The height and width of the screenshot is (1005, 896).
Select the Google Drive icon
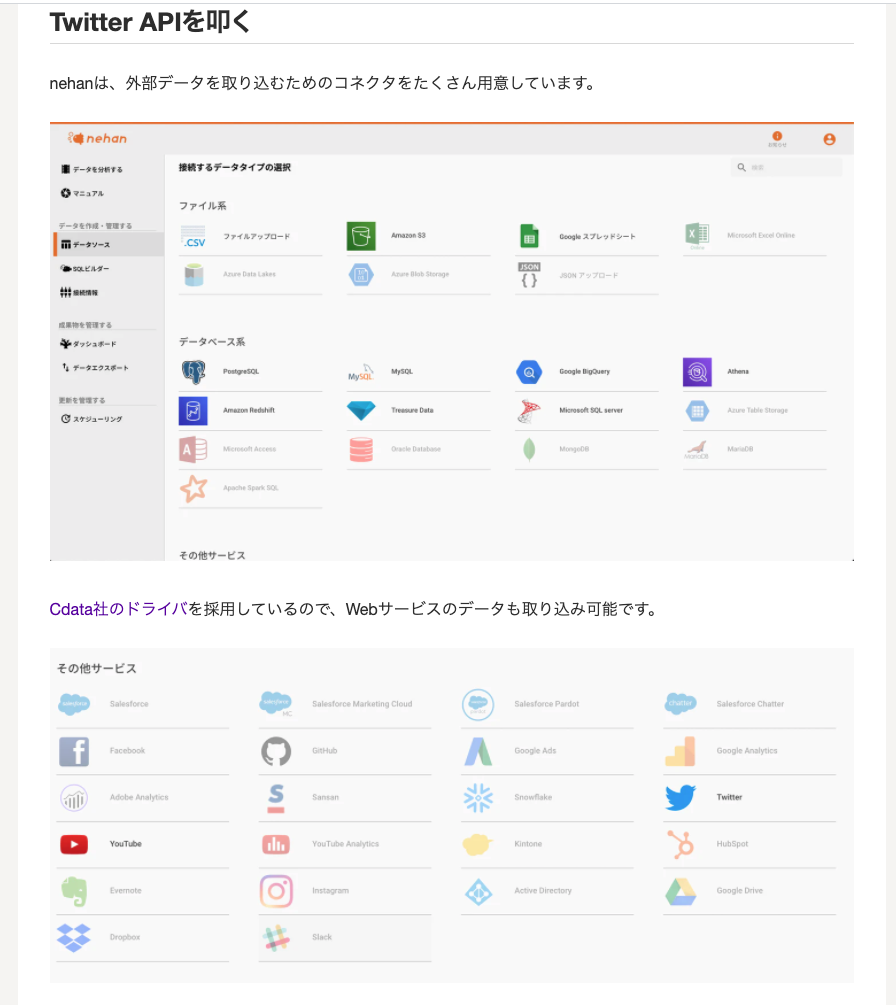click(x=681, y=892)
